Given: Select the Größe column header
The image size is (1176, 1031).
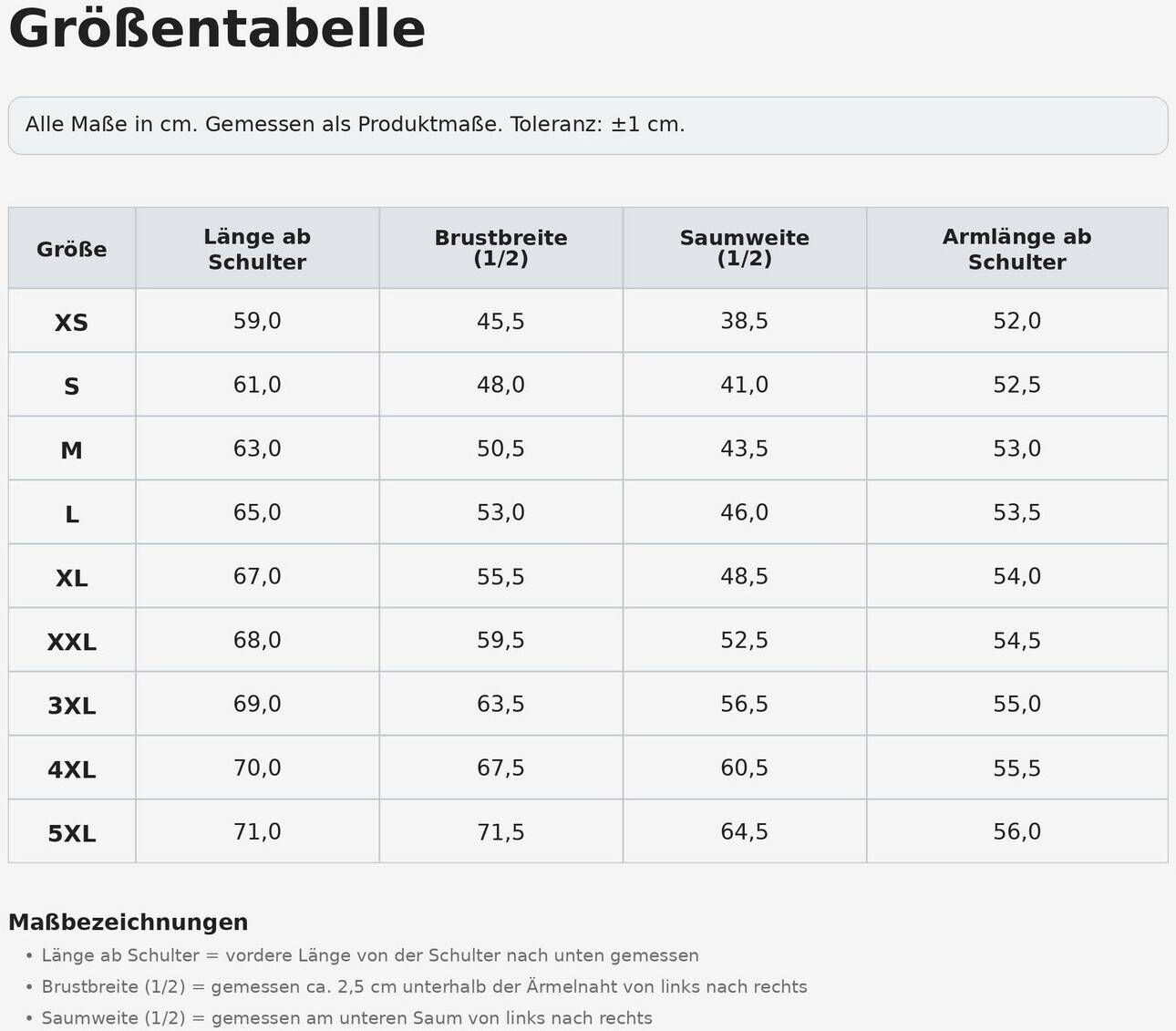Looking at the screenshot, I should point(72,248).
